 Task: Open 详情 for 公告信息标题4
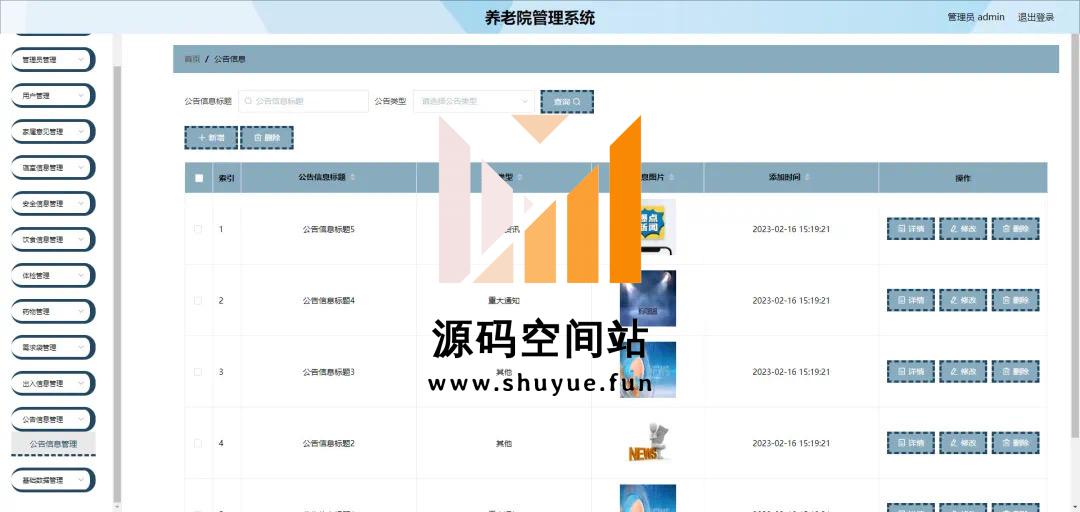point(911,300)
